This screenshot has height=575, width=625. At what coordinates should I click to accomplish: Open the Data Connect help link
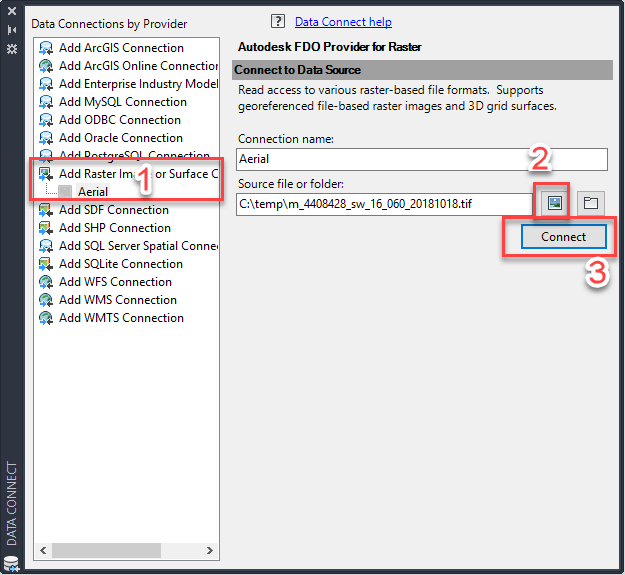343,22
